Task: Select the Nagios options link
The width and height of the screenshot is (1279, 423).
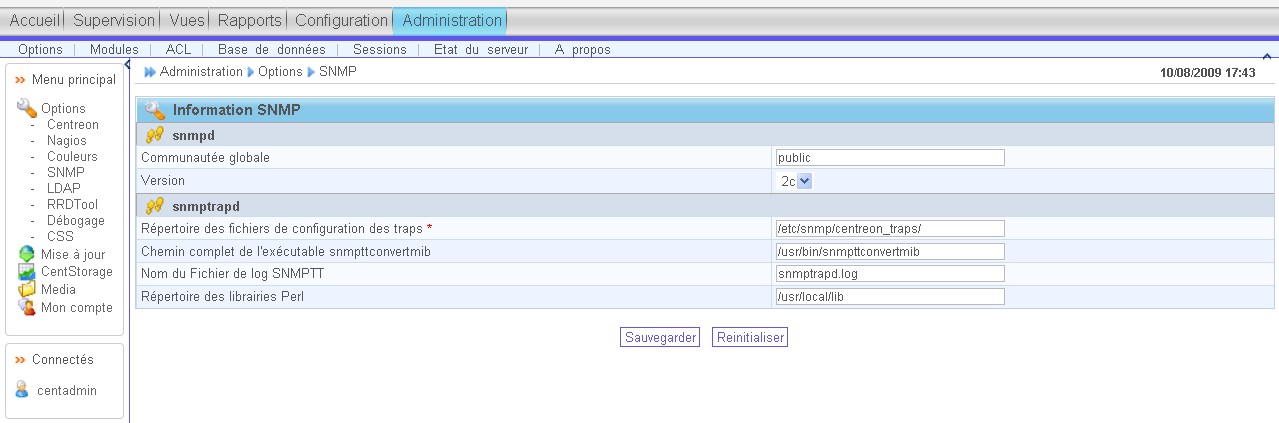Action: point(67,141)
